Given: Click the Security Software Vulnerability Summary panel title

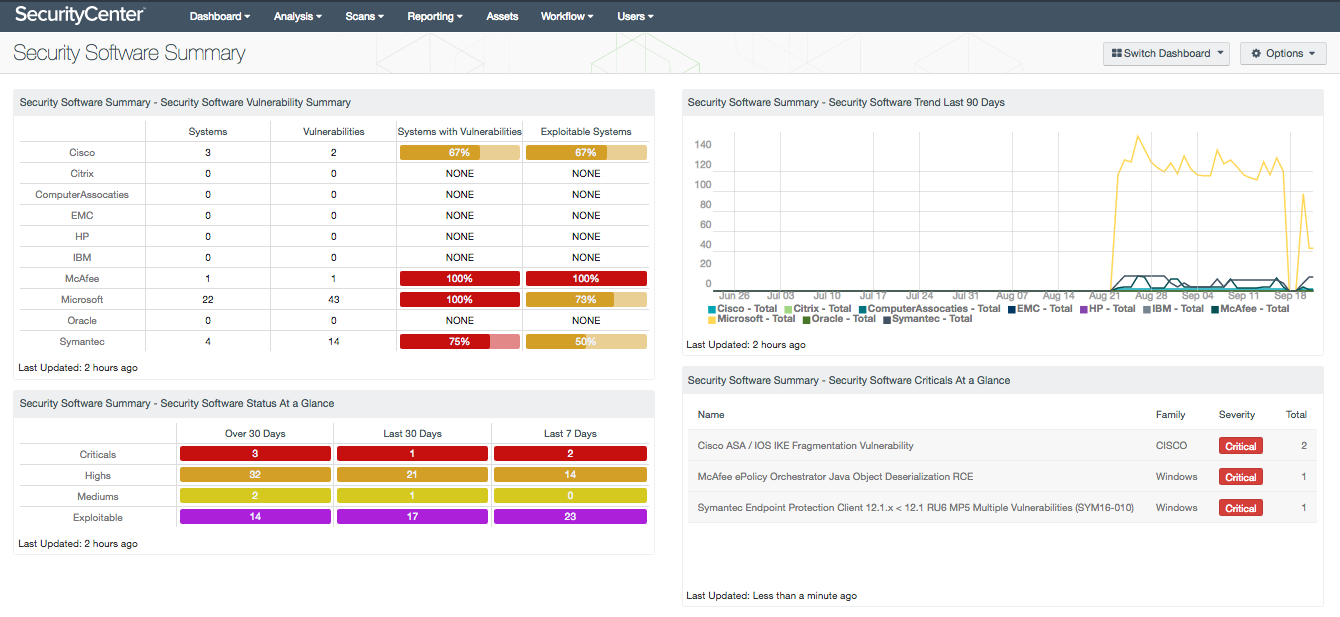Looking at the screenshot, I should point(185,102).
